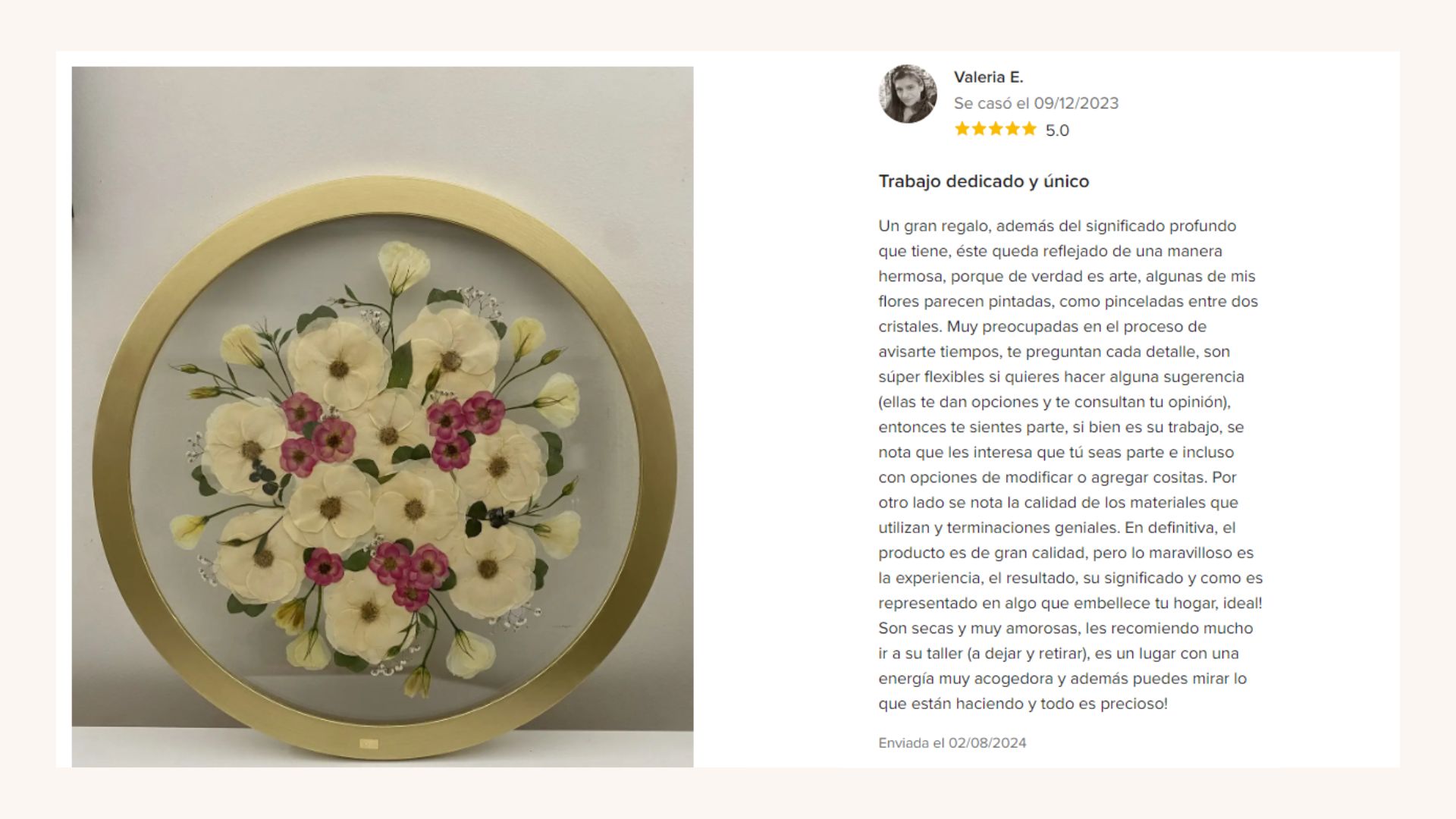Click the reviewer name Valeria E.
Viewport: 1456px width, 819px height.
[x=988, y=77]
